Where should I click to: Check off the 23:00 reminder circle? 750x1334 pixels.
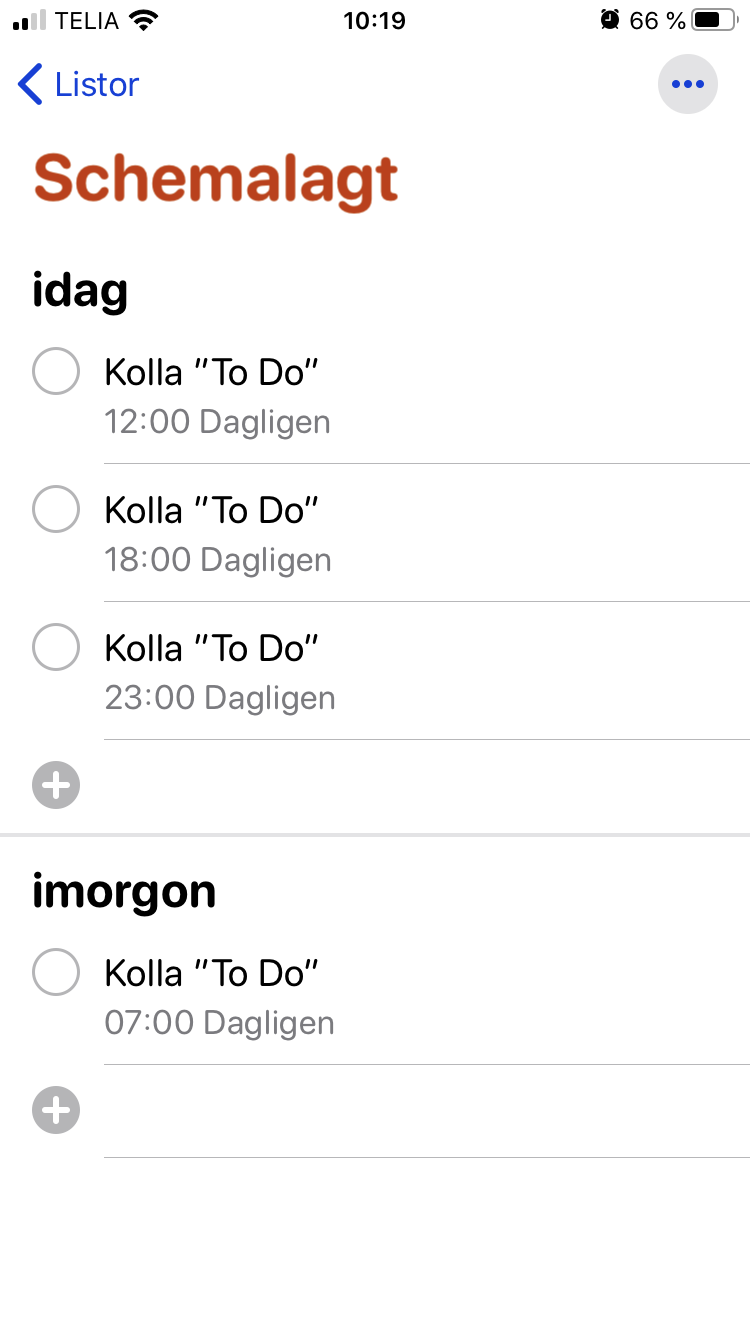(56, 648)
